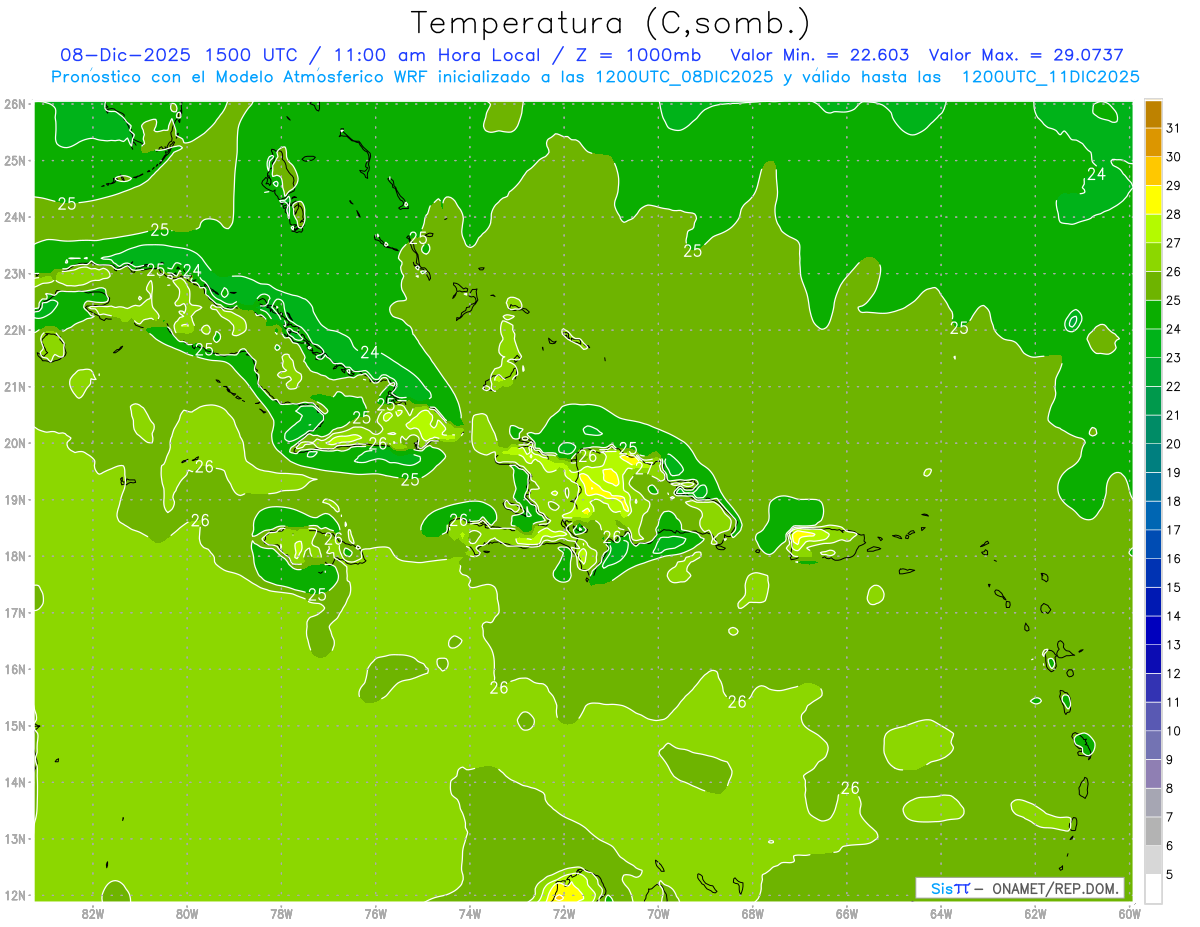Viewport: 1200px width, 927px height.
Task: Click the "14N" latitude axis label
Action: (x=14, y=782)
